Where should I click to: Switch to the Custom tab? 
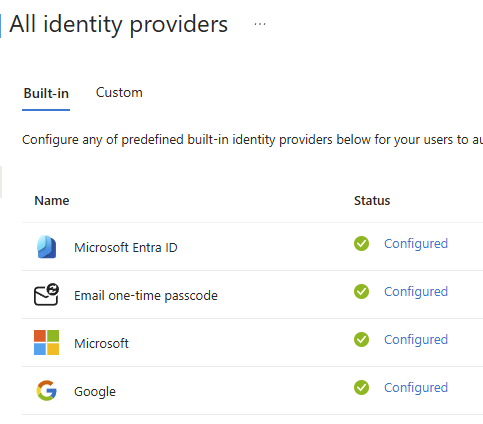coord(119,92)
